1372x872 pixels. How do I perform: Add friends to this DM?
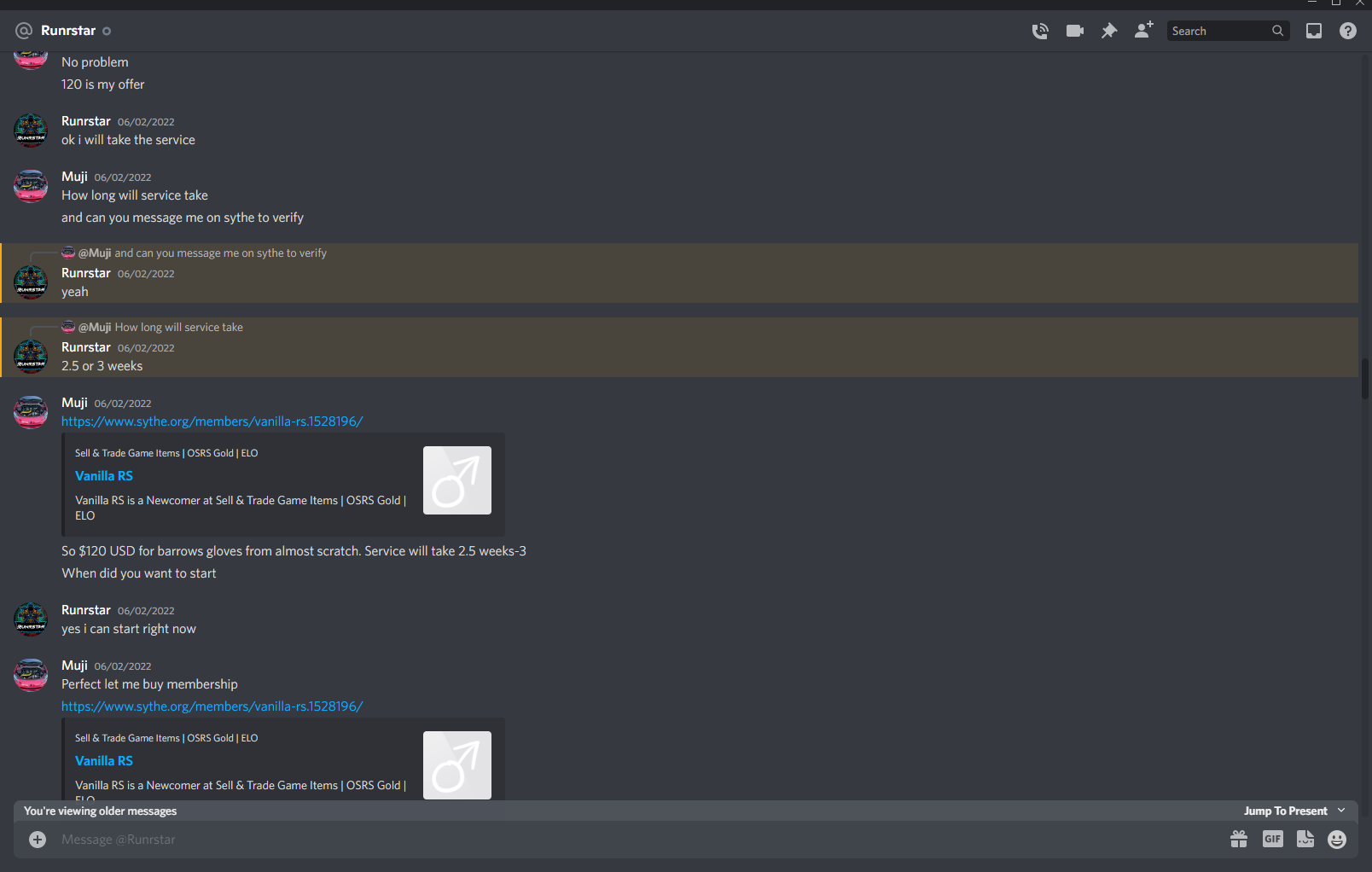pos(1143,30)
